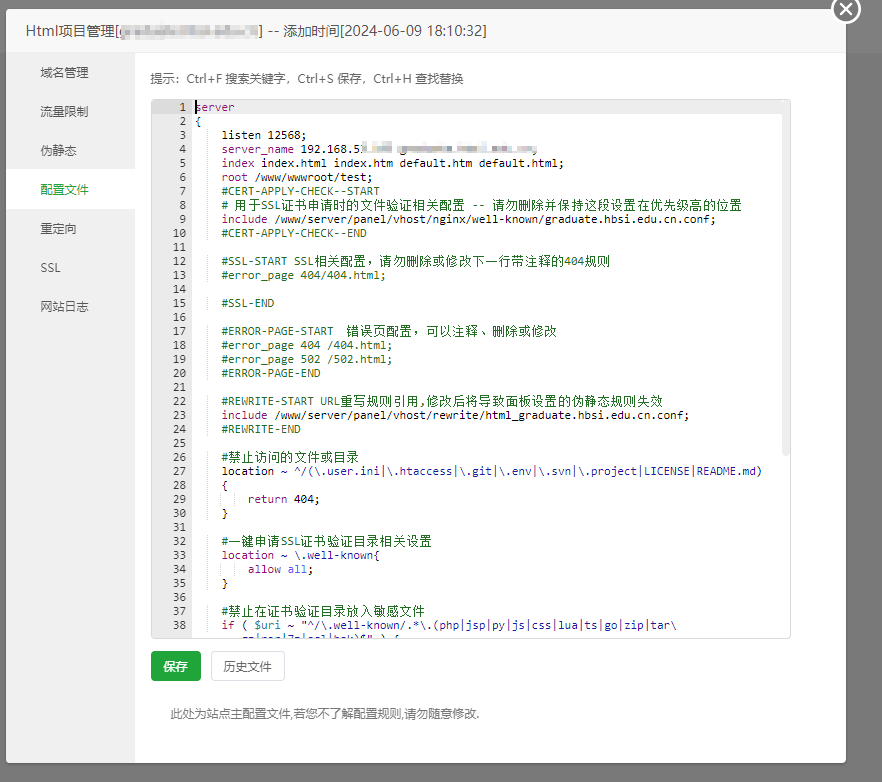Viewport: 882px width, 782px height.
Task: Click the '#CERT-APPLY-CHECK--START' comment
Action: 300,191
